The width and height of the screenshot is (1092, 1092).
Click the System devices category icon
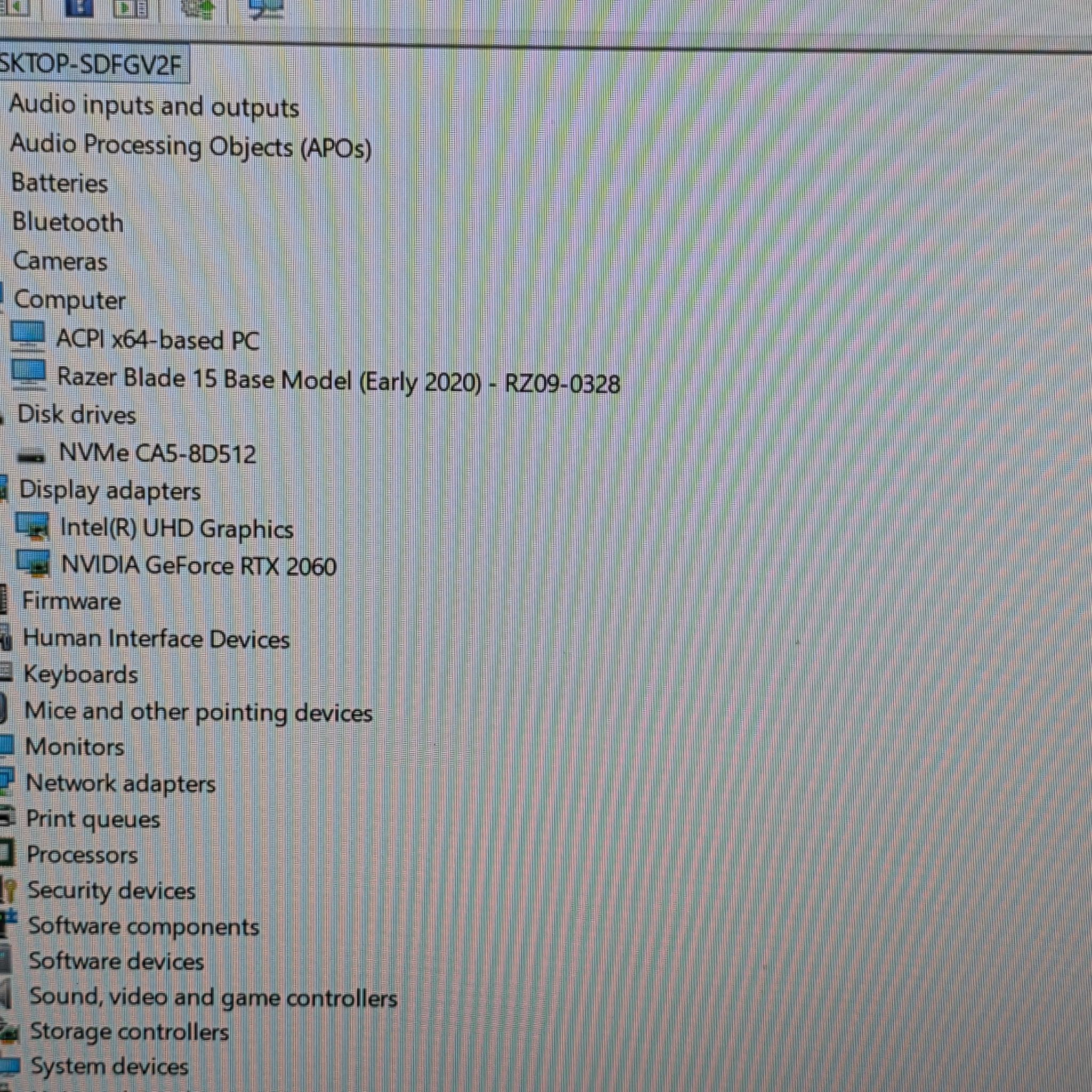[10, 1066]
